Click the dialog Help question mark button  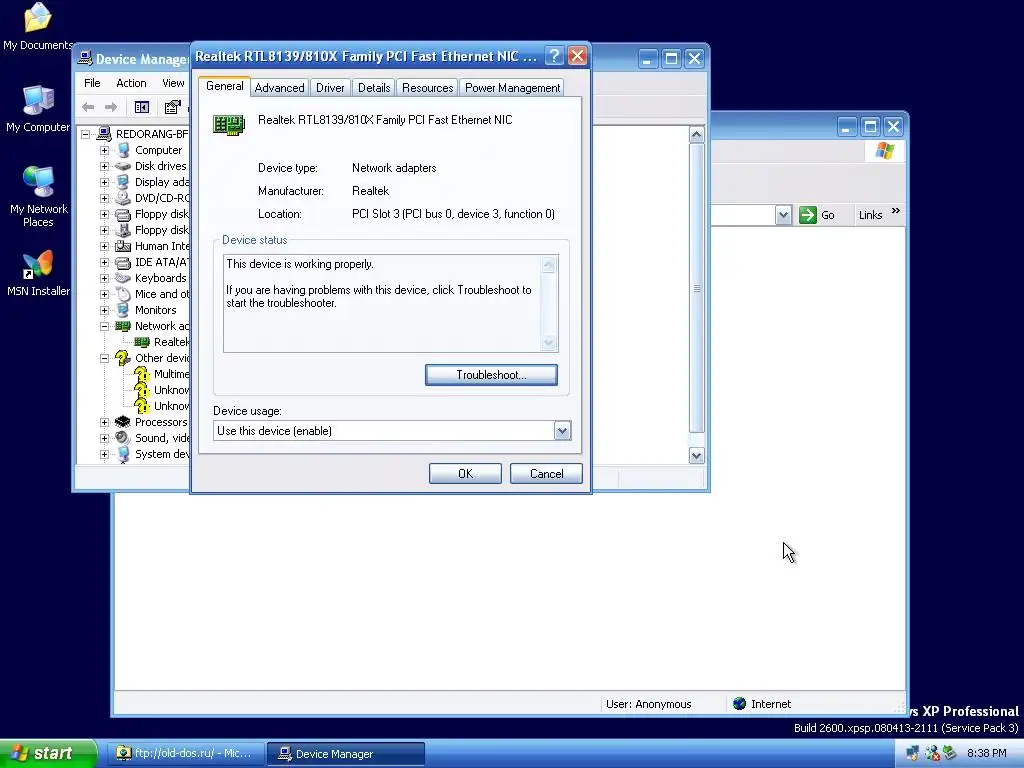(554, 56)
